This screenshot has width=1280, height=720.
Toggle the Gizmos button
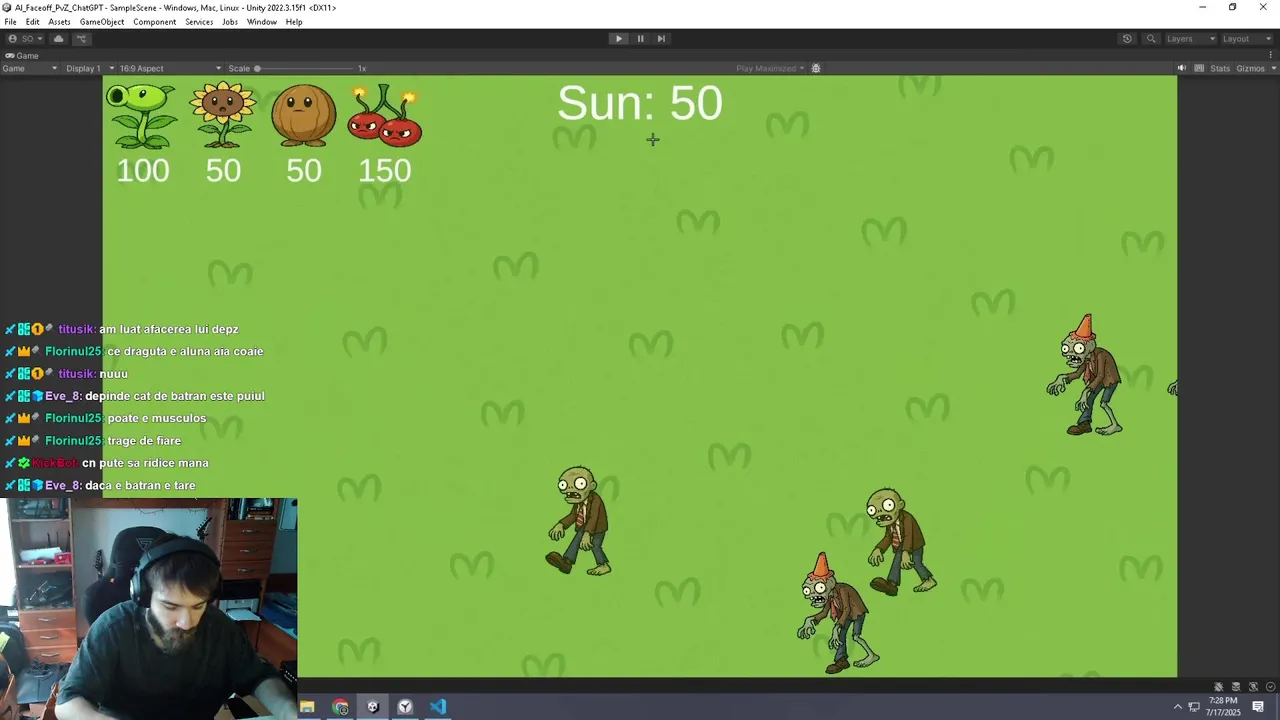pos(1250,68)
